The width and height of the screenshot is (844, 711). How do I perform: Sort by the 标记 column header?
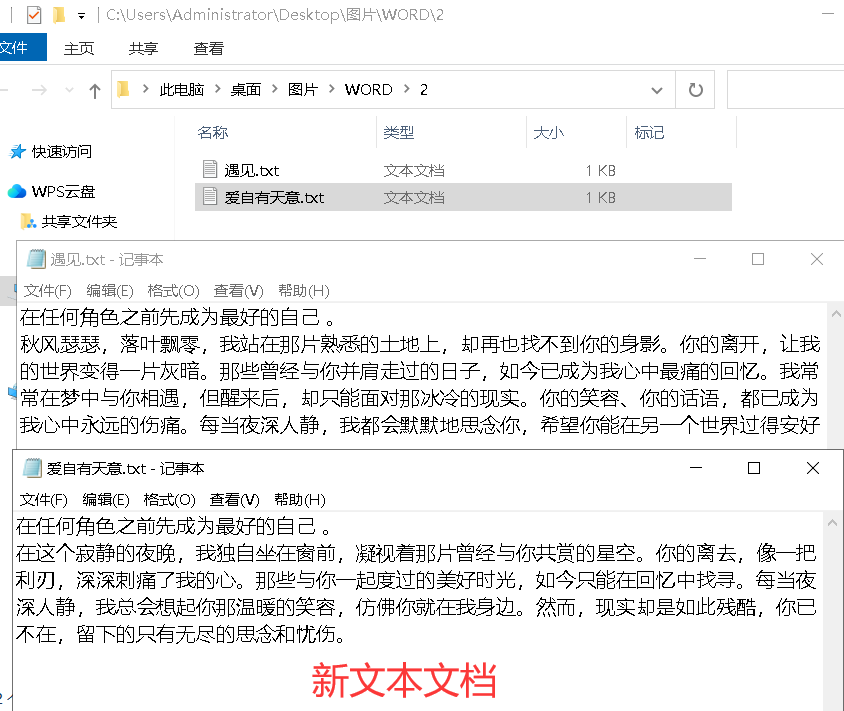pos(649,132)
